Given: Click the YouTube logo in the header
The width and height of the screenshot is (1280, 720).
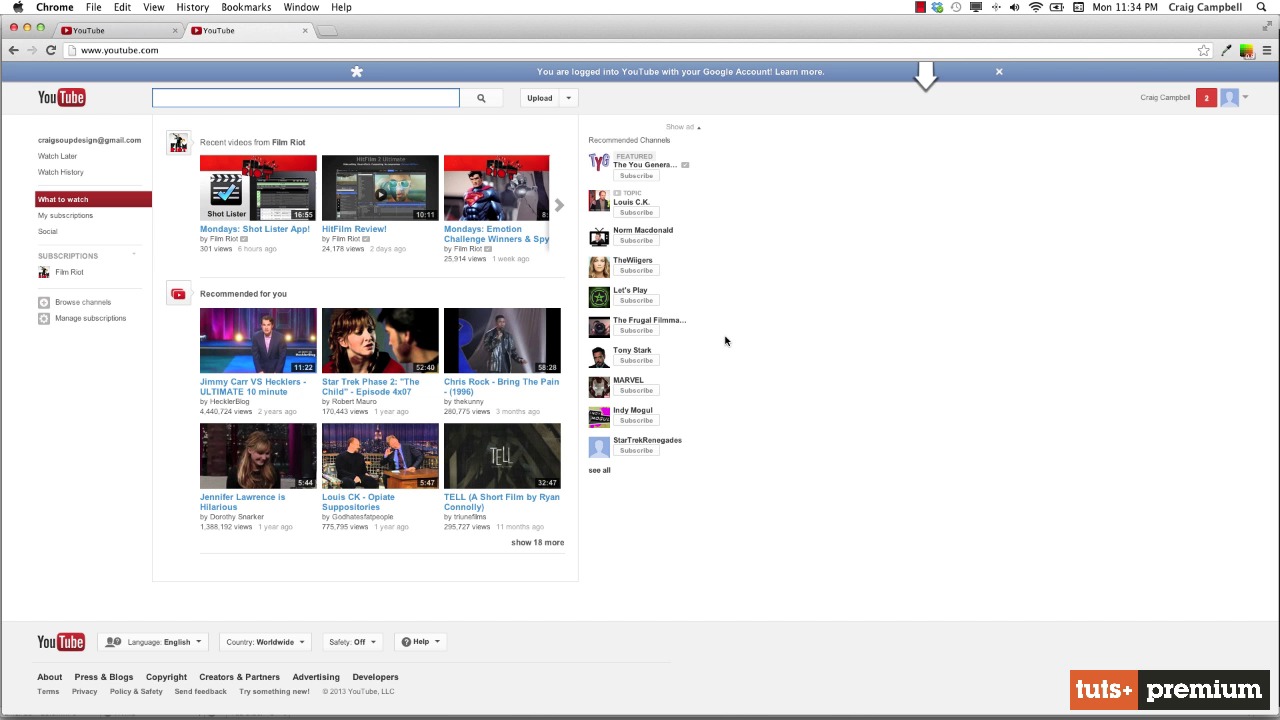Looking at the screenshot, I should coord(61,97).
